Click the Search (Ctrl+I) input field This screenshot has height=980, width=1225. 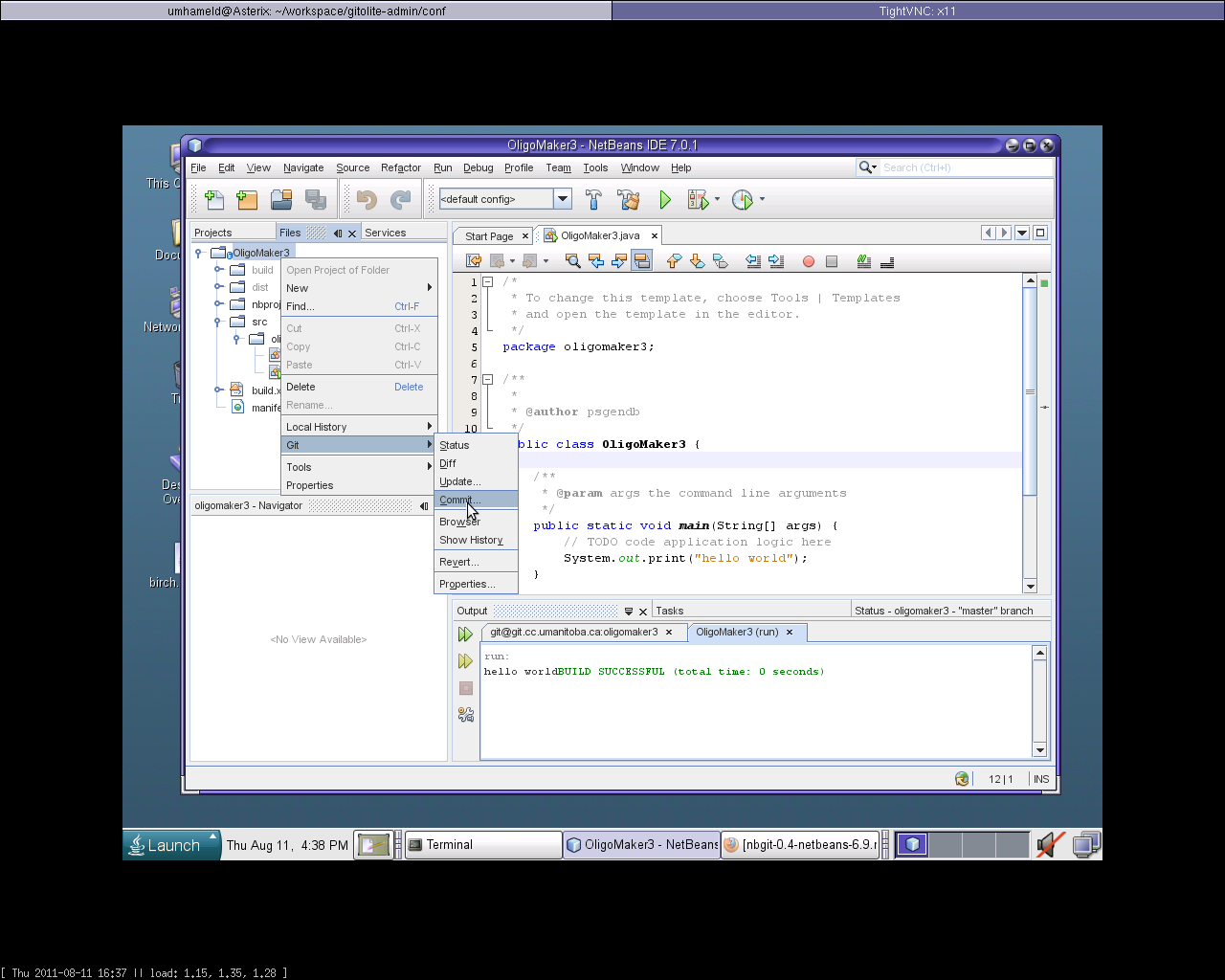965,167
